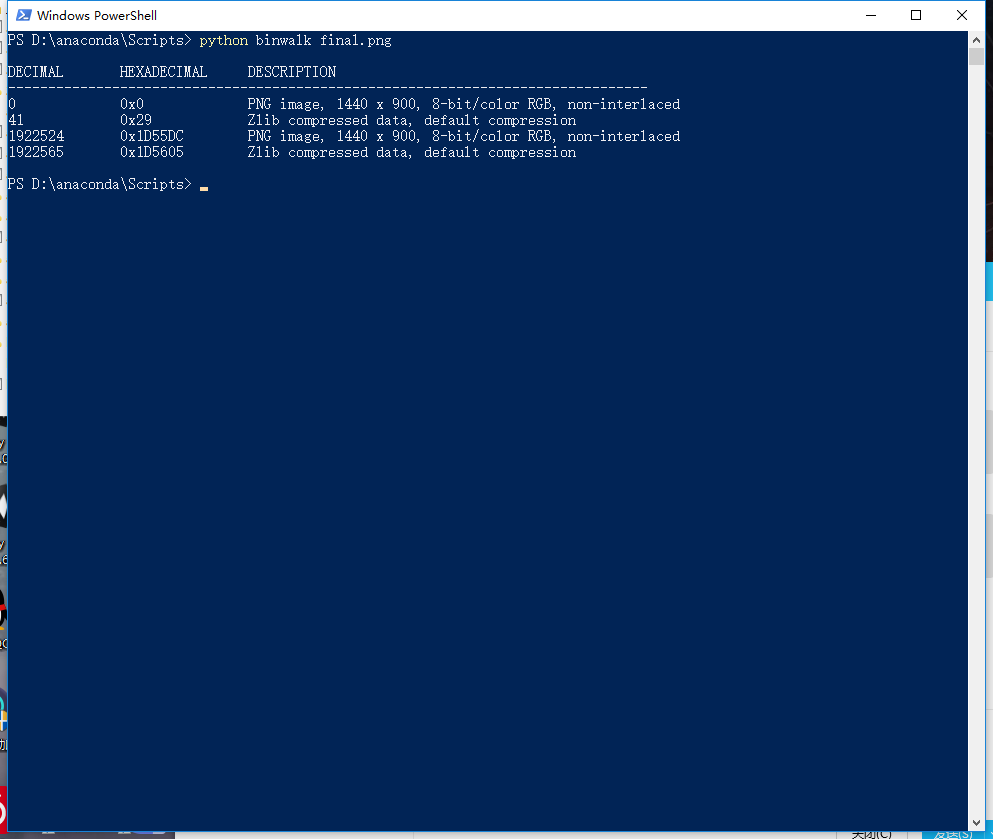Click the scrollbar up arrow

click(978, 39)
